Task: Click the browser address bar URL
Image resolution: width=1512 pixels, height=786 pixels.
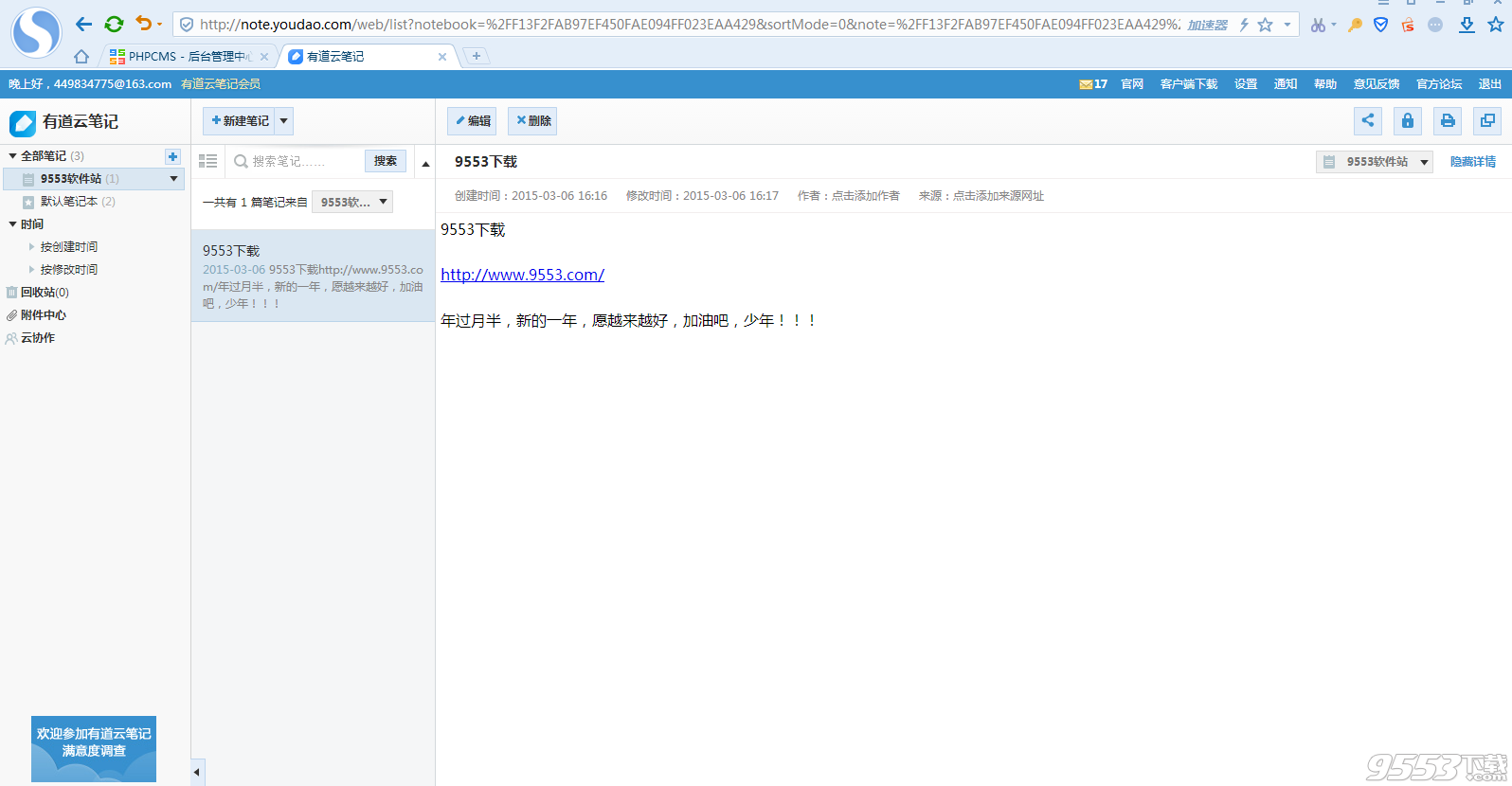Action: pos(690,25)
